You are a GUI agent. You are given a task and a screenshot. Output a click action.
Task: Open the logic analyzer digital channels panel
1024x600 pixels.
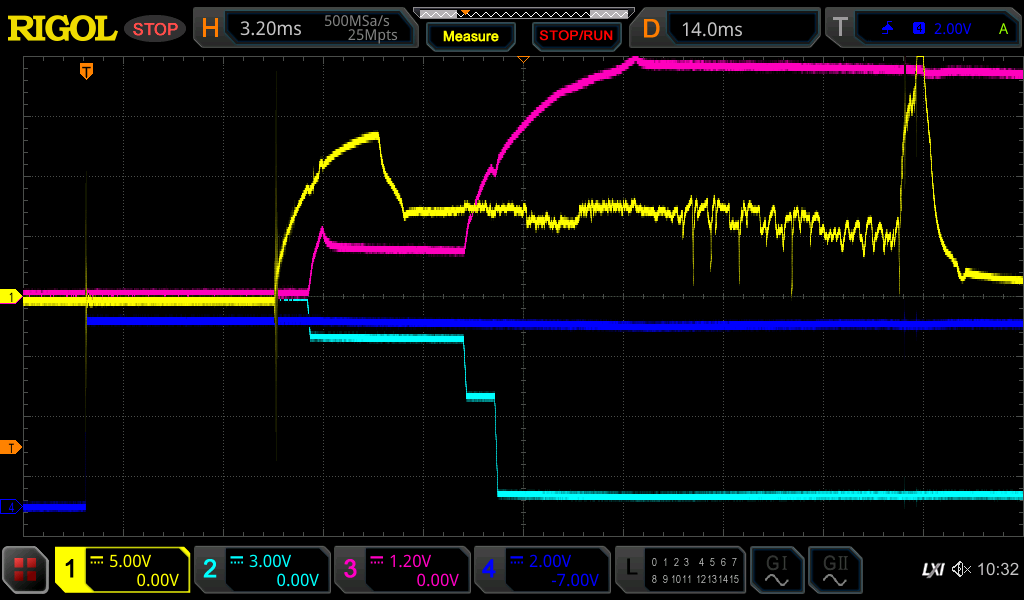(681, 570)
